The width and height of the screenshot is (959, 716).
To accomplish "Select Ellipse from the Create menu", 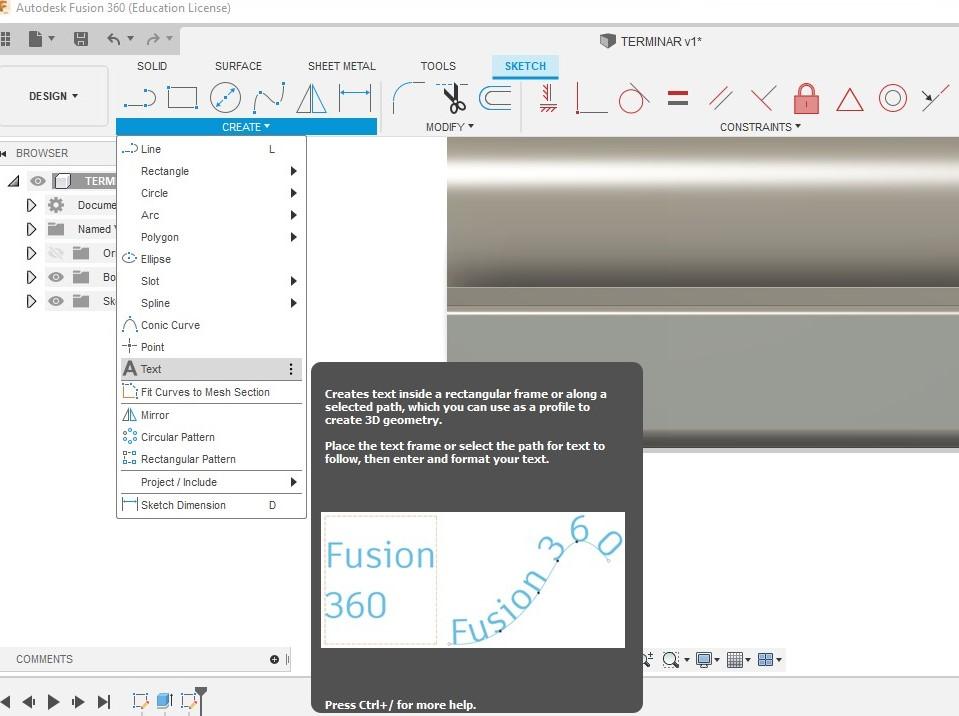I will 212,259.
